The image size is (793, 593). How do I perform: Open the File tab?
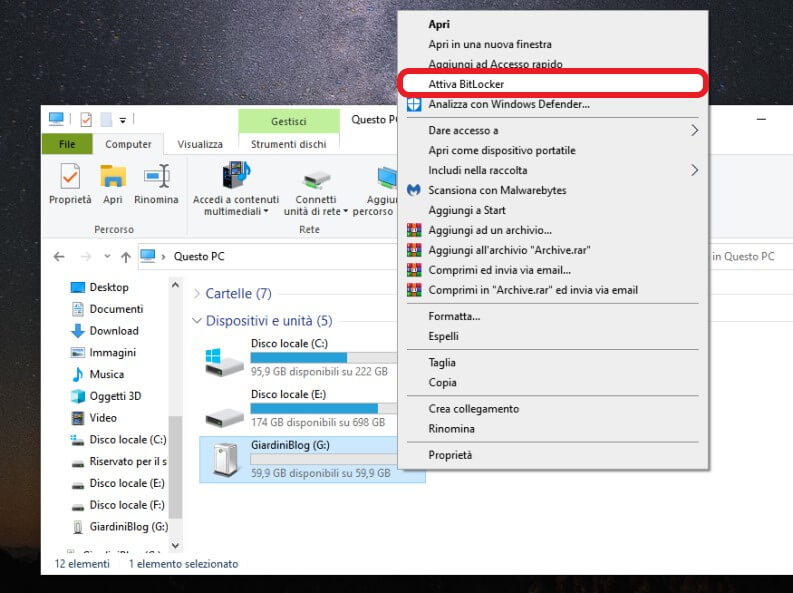pos(67,144)
